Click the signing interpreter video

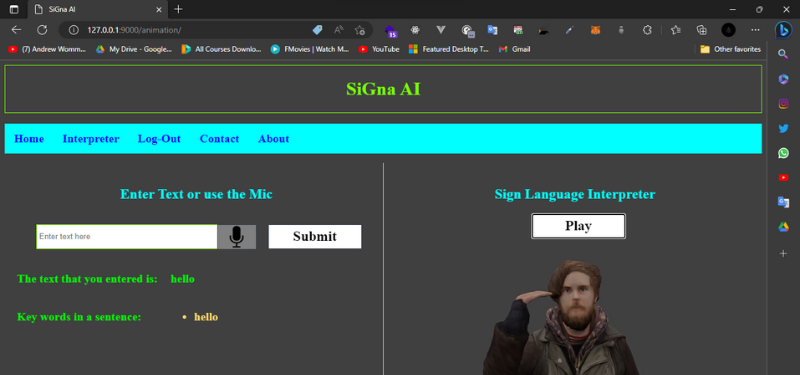coord(561,317)
